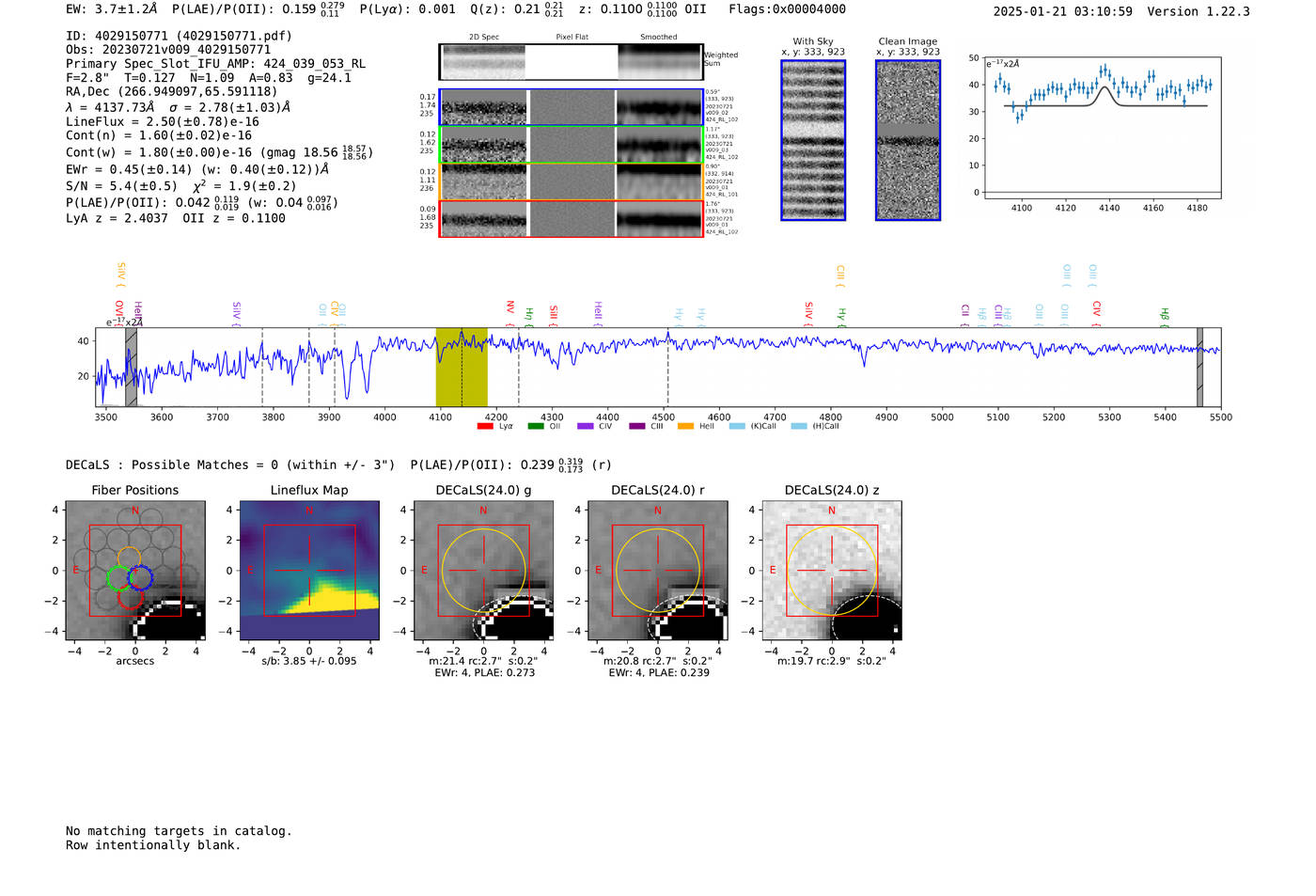The height and width of the screenshot is (896, 1316).
Task: Click the 'P(Lyα): 0.001' header value
Action: tap(408, 9)
